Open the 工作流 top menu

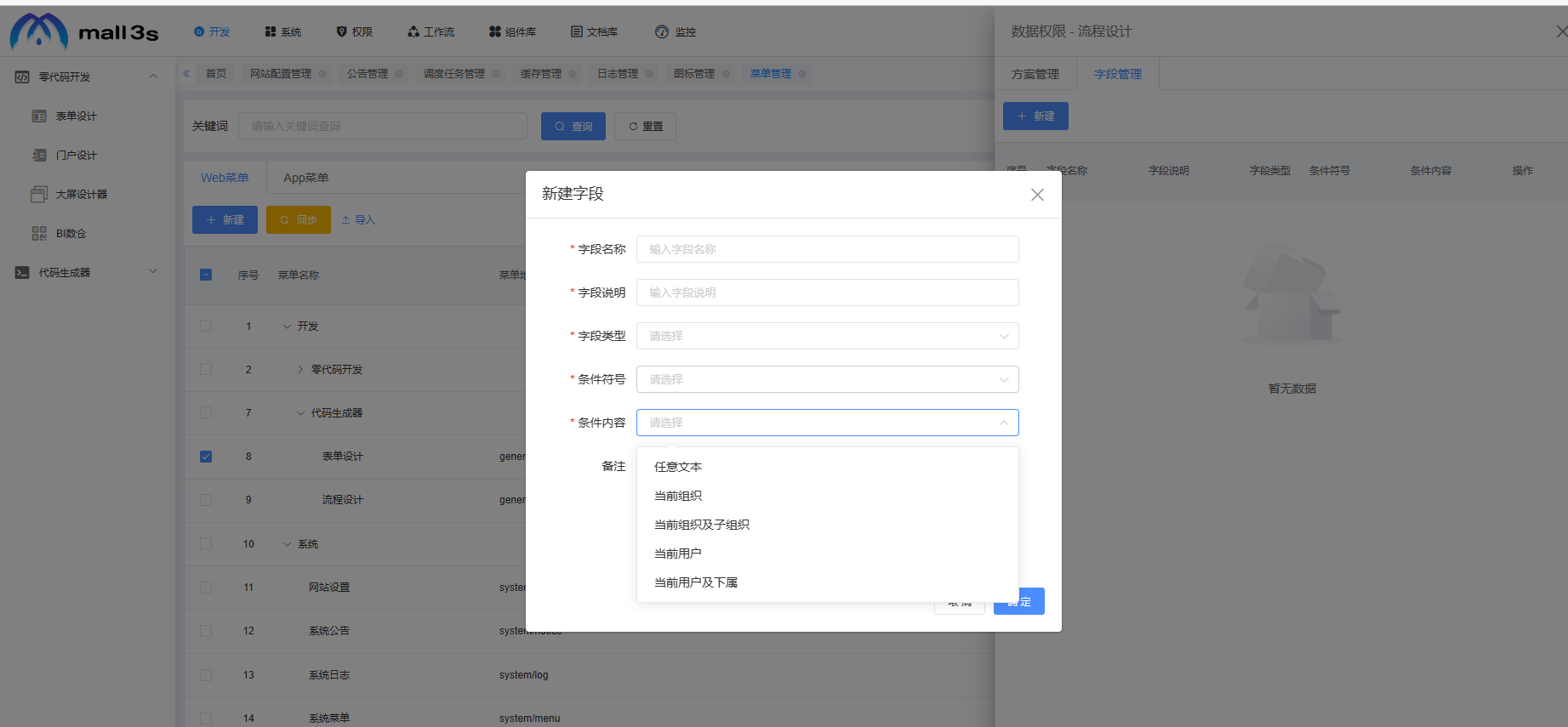click(x=431, y=31)
